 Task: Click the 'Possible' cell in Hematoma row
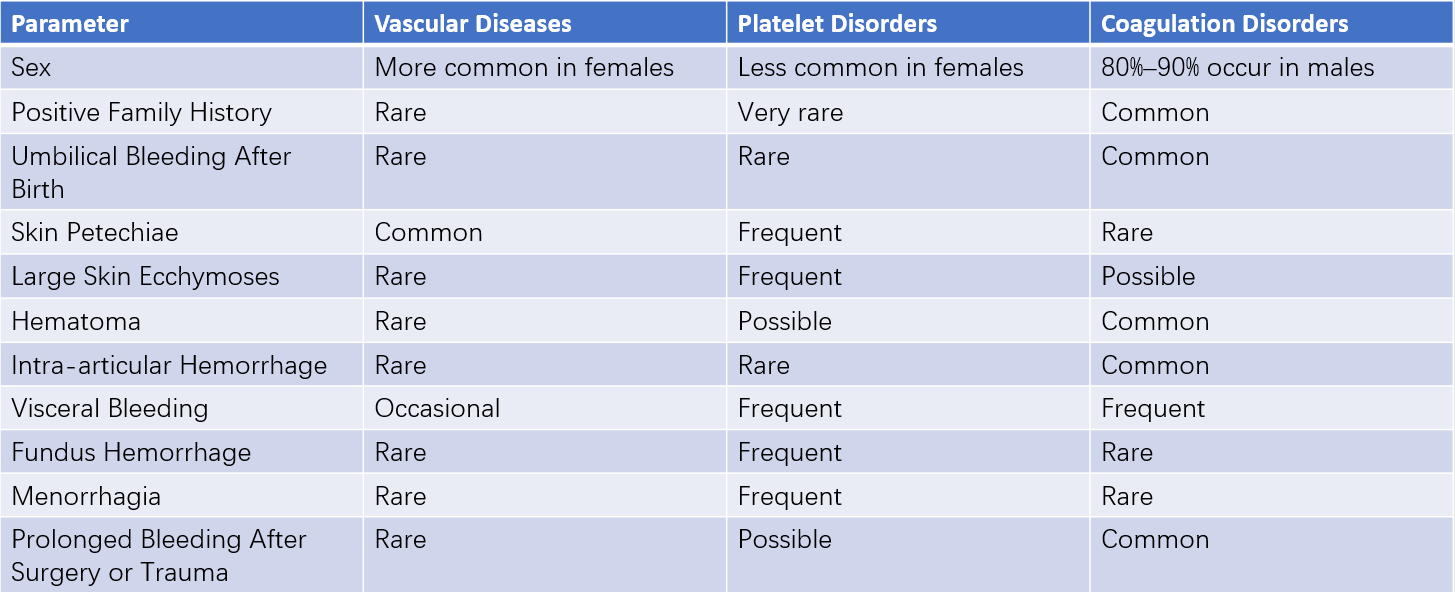click(x=908, y=321)
